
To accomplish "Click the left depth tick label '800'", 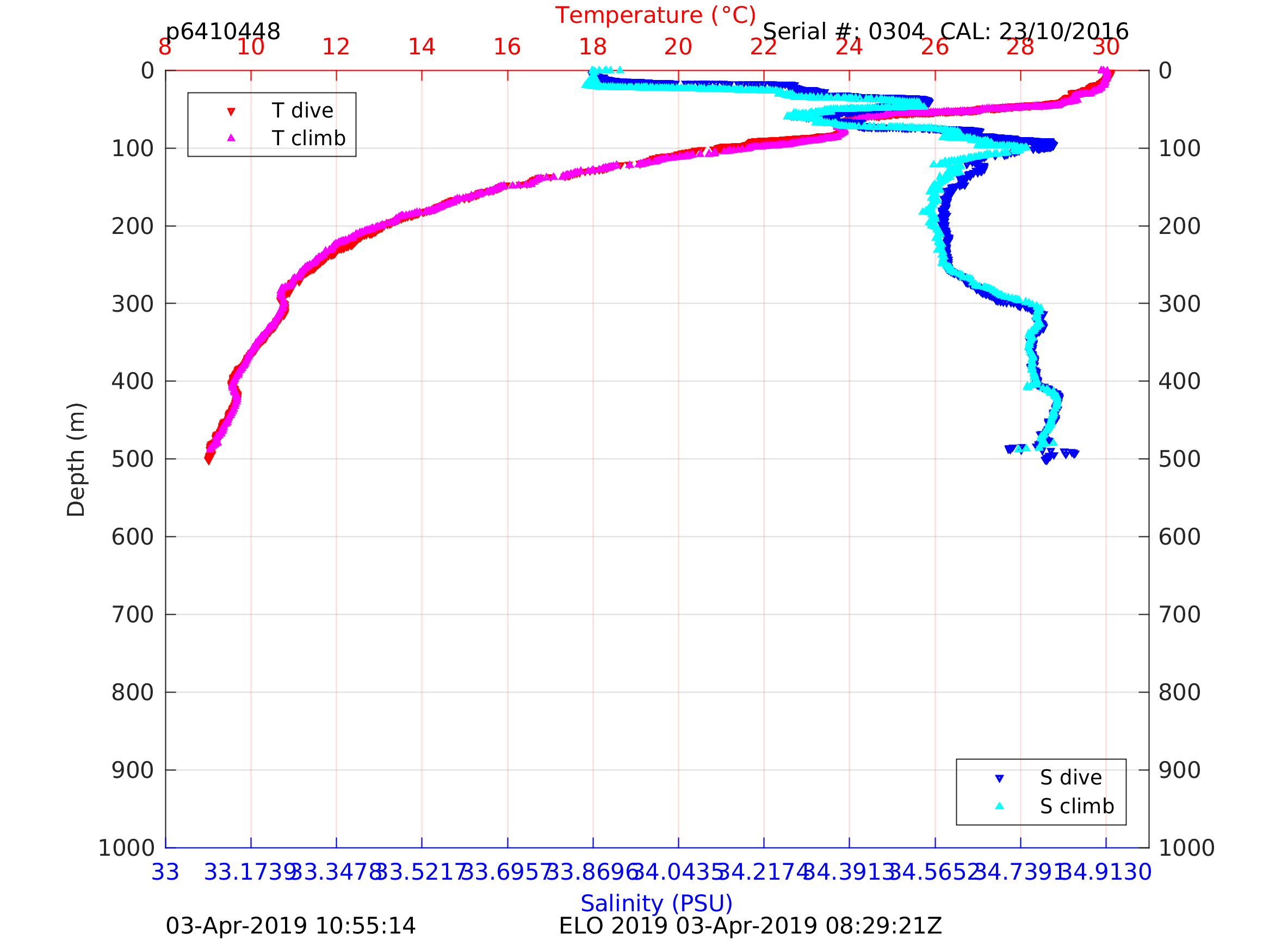I will (x=133, y=693).
